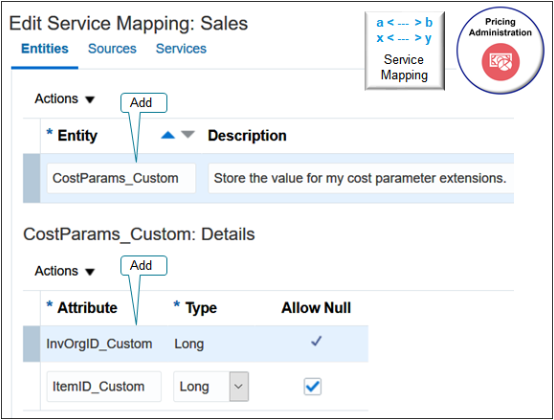This screenshot has width=554, height=420.
Task: Open the Details section Actions menu
Action: click(64, 271)
